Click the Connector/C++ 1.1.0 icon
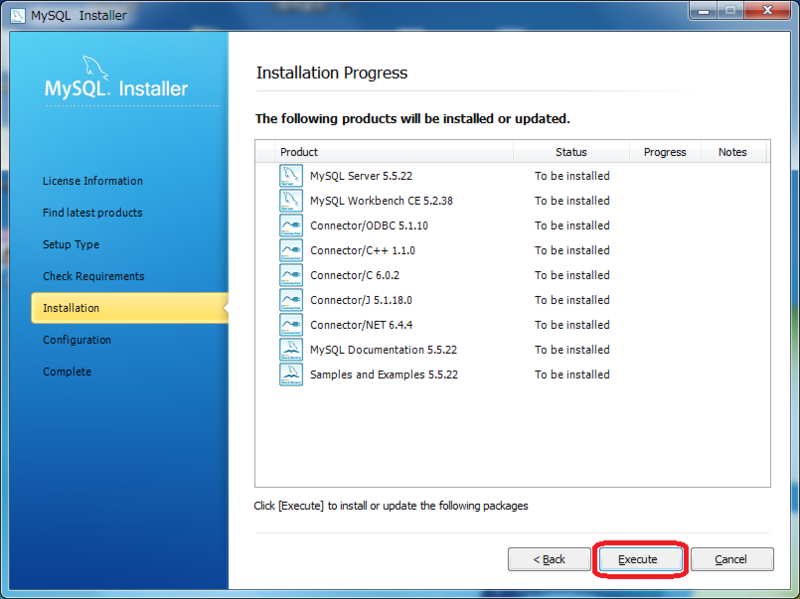This screenshot has height=599, width=800. 291,250
